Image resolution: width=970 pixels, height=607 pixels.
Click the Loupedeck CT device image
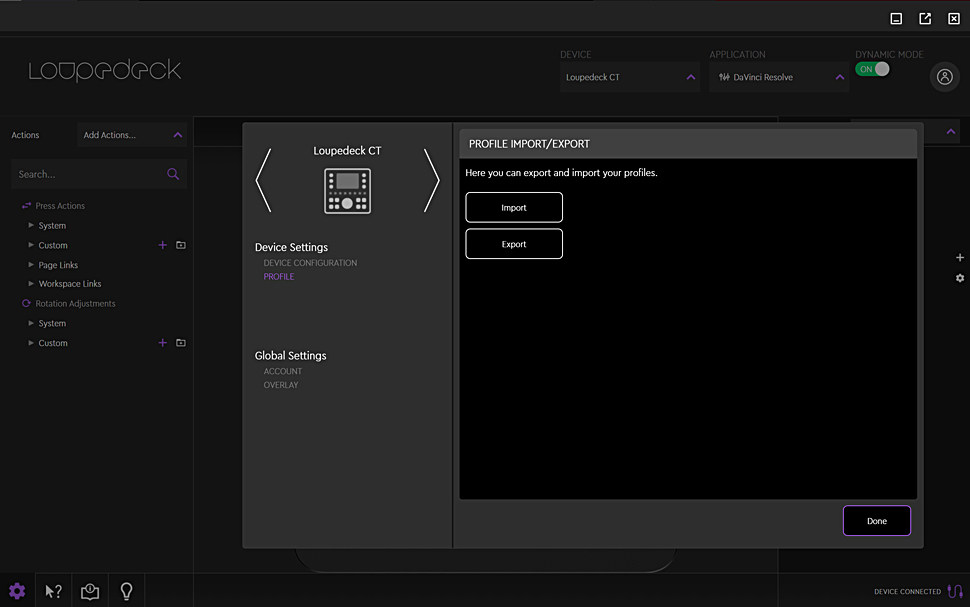coord(348,191)
